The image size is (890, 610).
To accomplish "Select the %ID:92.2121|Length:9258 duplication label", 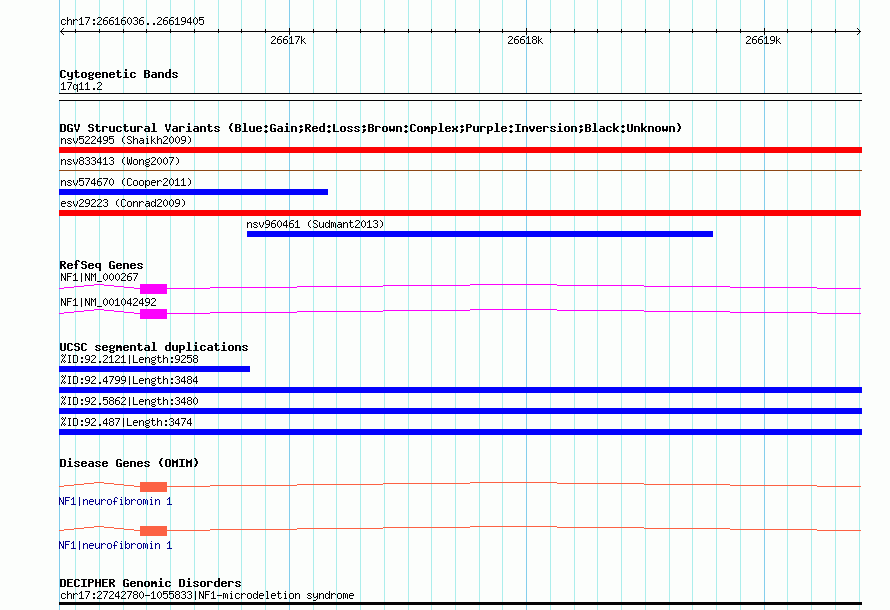I will 129,359.
